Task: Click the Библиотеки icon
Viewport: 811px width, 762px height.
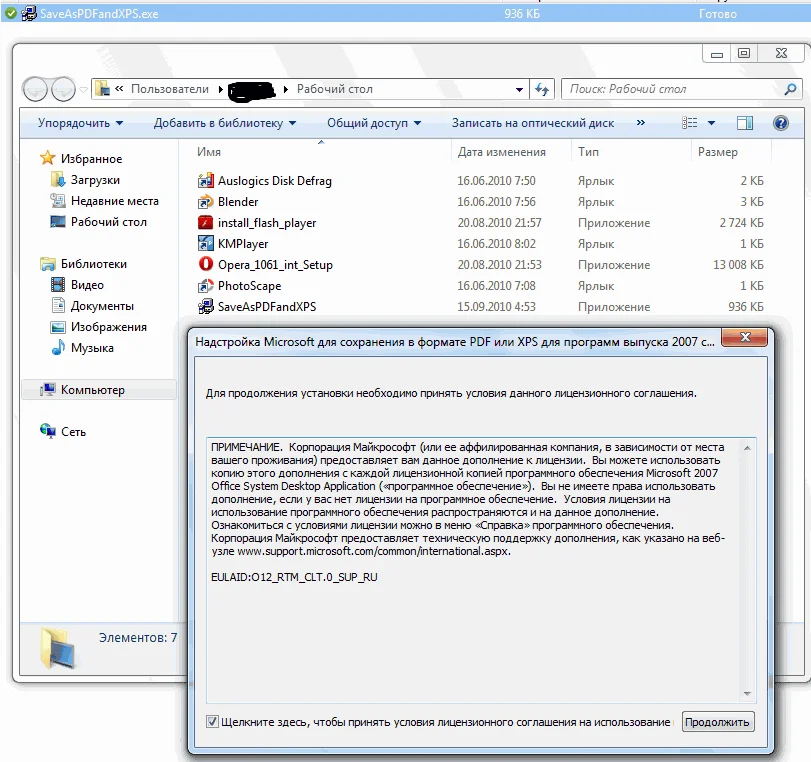Action: click(48, 264)
